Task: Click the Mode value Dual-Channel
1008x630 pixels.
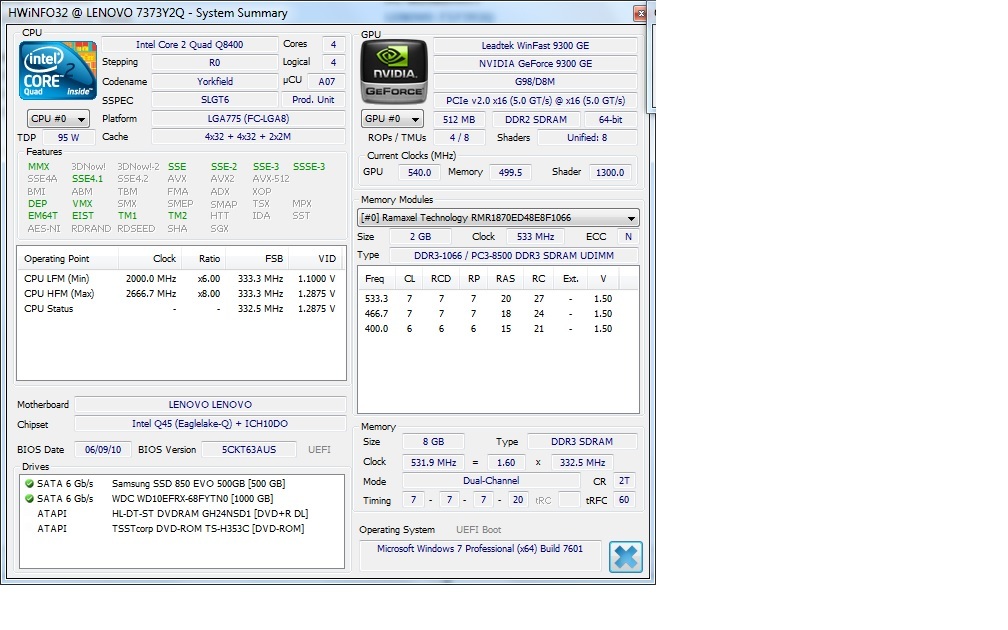Action: click(x=491, y=481)
